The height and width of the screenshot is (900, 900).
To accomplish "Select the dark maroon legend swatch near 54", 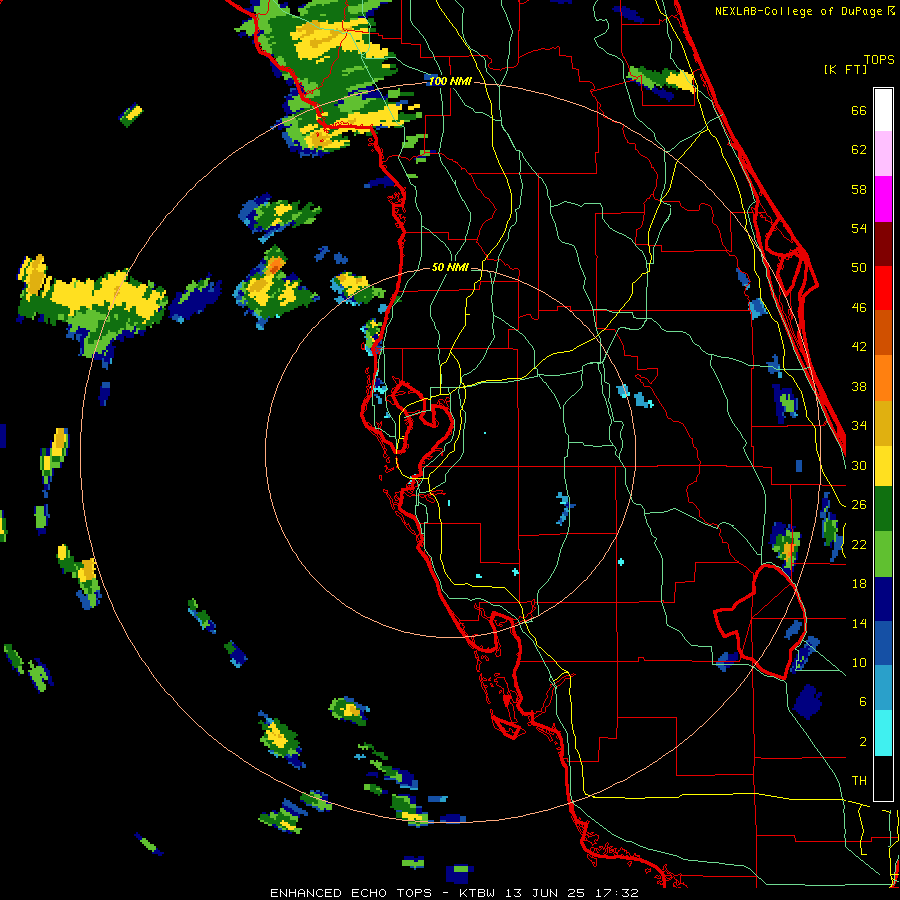I will tap(883, 243).
